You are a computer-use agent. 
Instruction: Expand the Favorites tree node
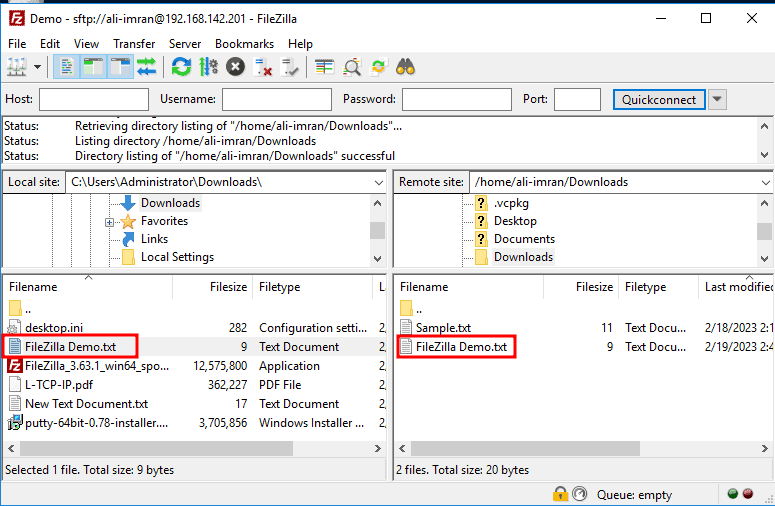(110, 222)
